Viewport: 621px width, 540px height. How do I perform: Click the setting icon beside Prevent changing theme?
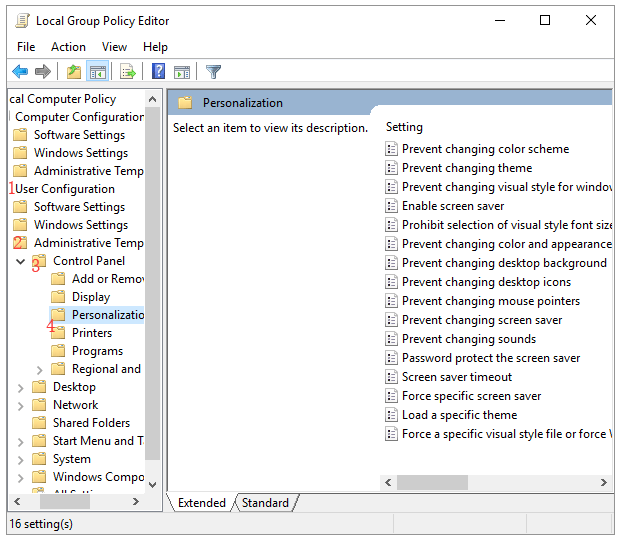coord(391,168)
